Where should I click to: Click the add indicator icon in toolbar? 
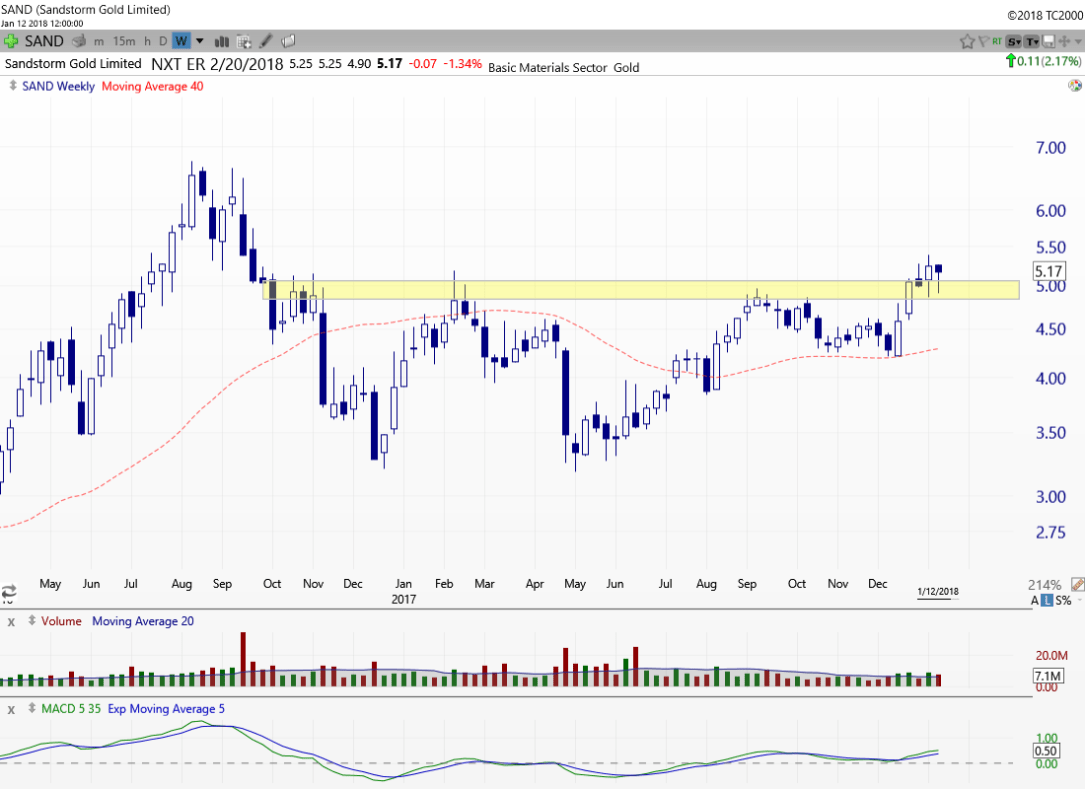pos(243,41)
